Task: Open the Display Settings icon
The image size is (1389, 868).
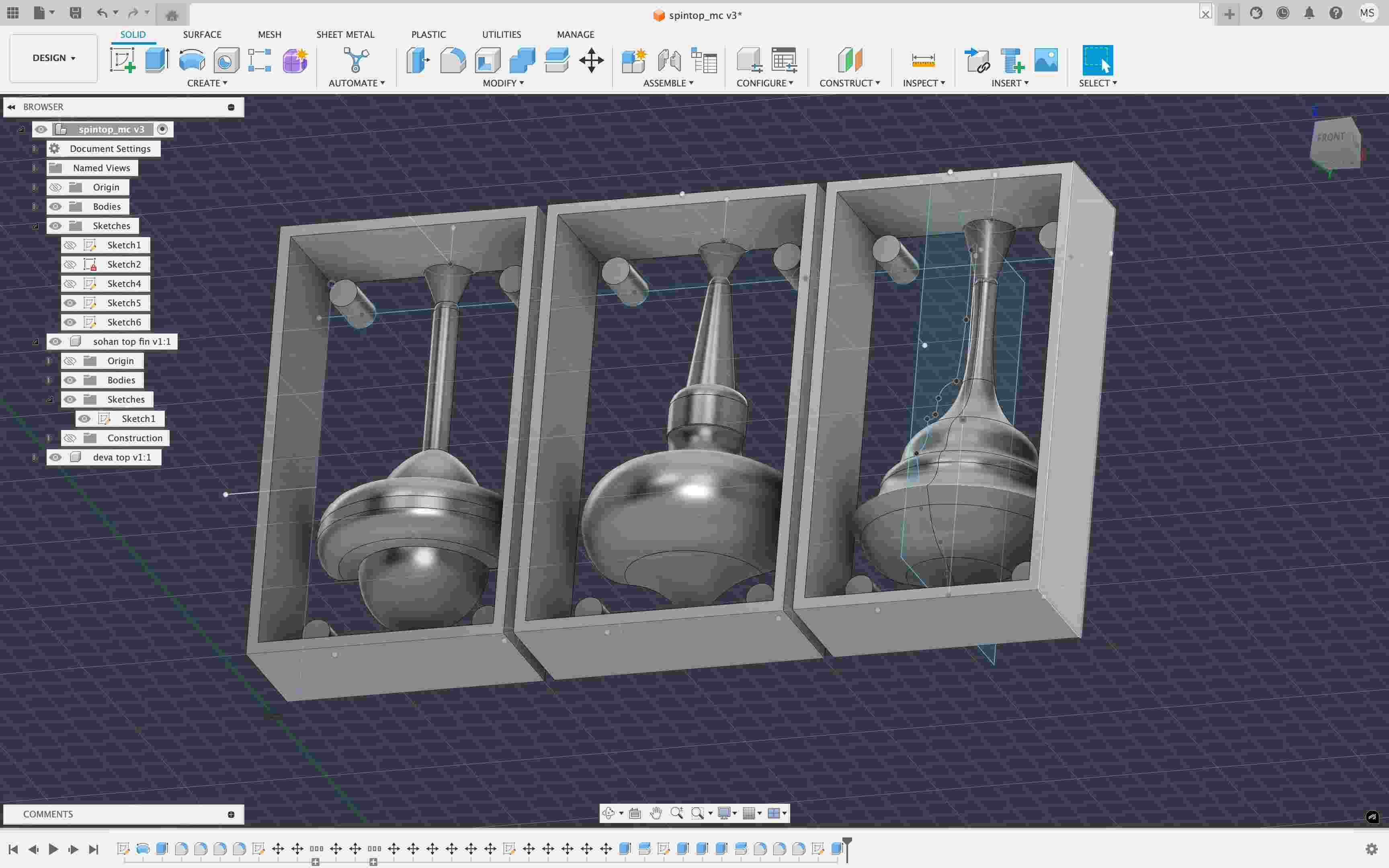Action: tap(724, 813)
